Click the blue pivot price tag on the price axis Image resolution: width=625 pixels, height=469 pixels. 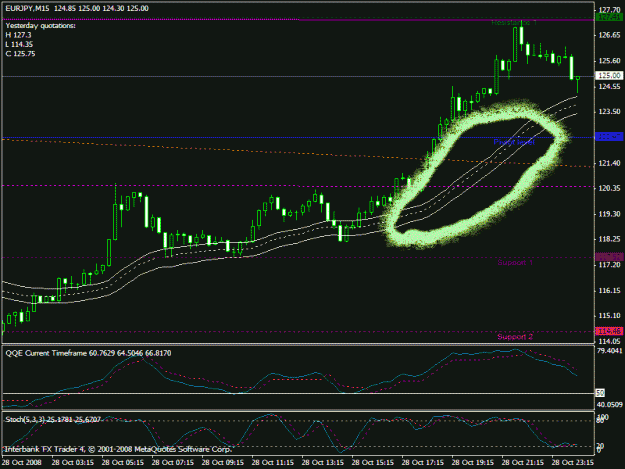coord(609,137)
